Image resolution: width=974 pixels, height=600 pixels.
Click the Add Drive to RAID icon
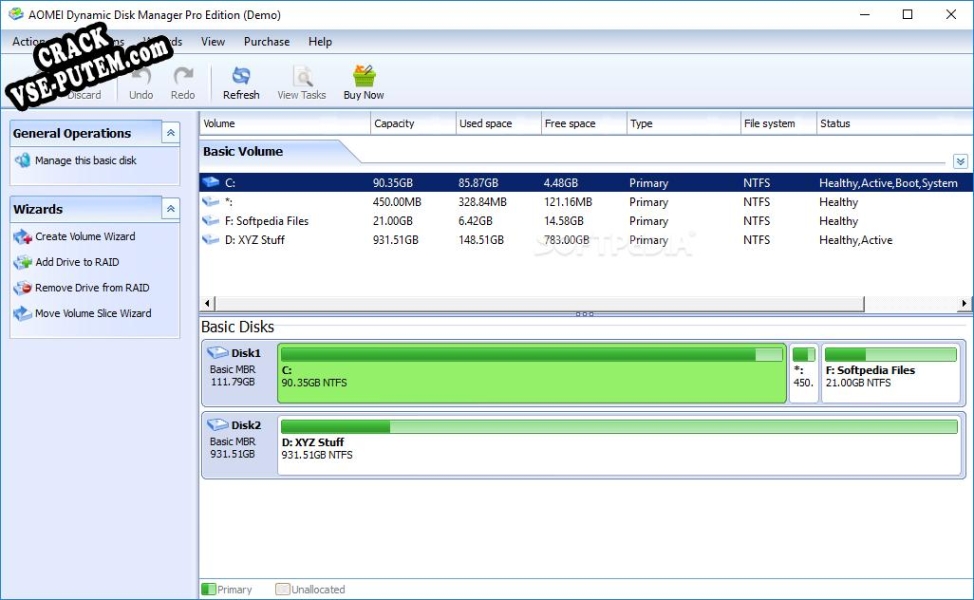pos(22,262)
